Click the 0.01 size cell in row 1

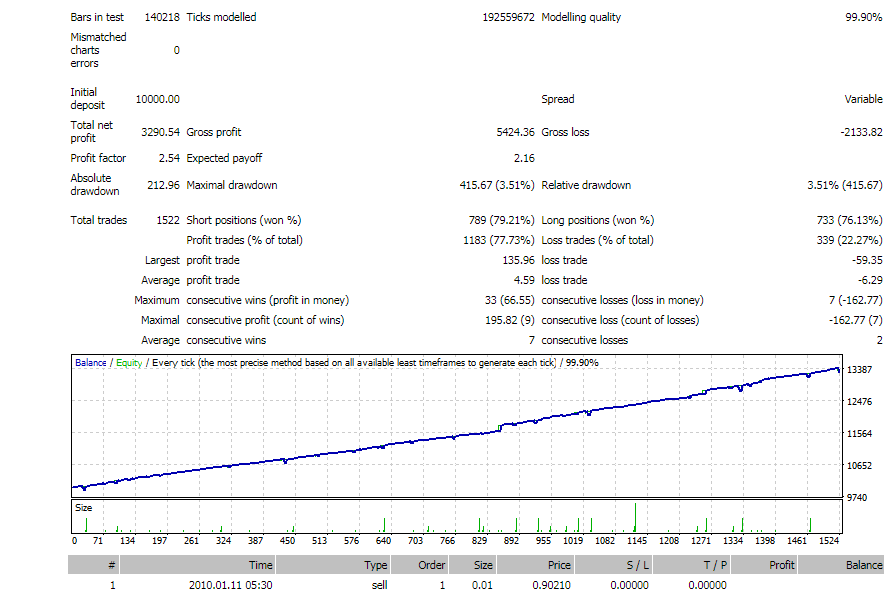482,585
